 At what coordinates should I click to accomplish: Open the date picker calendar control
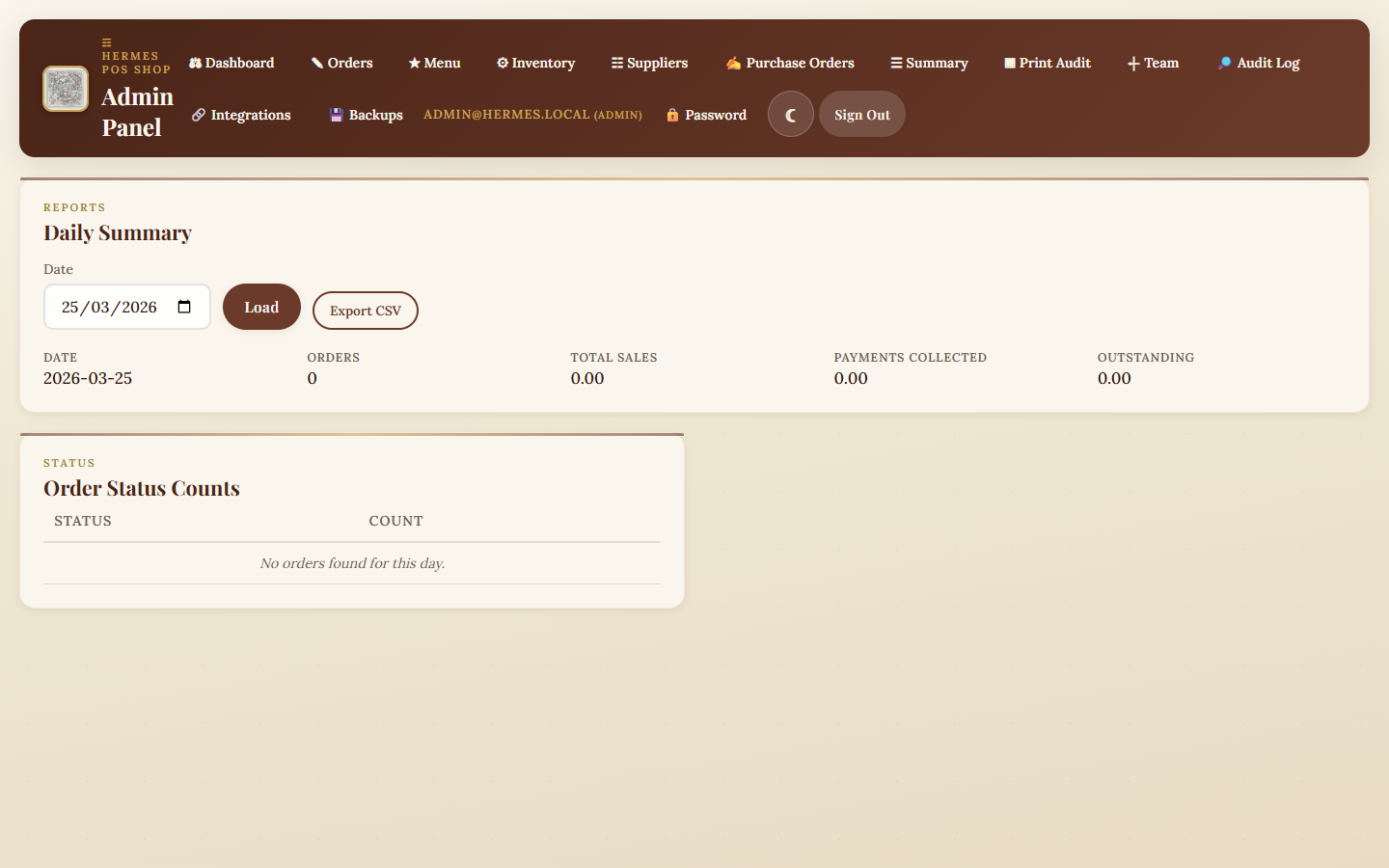tap(184, 306)
